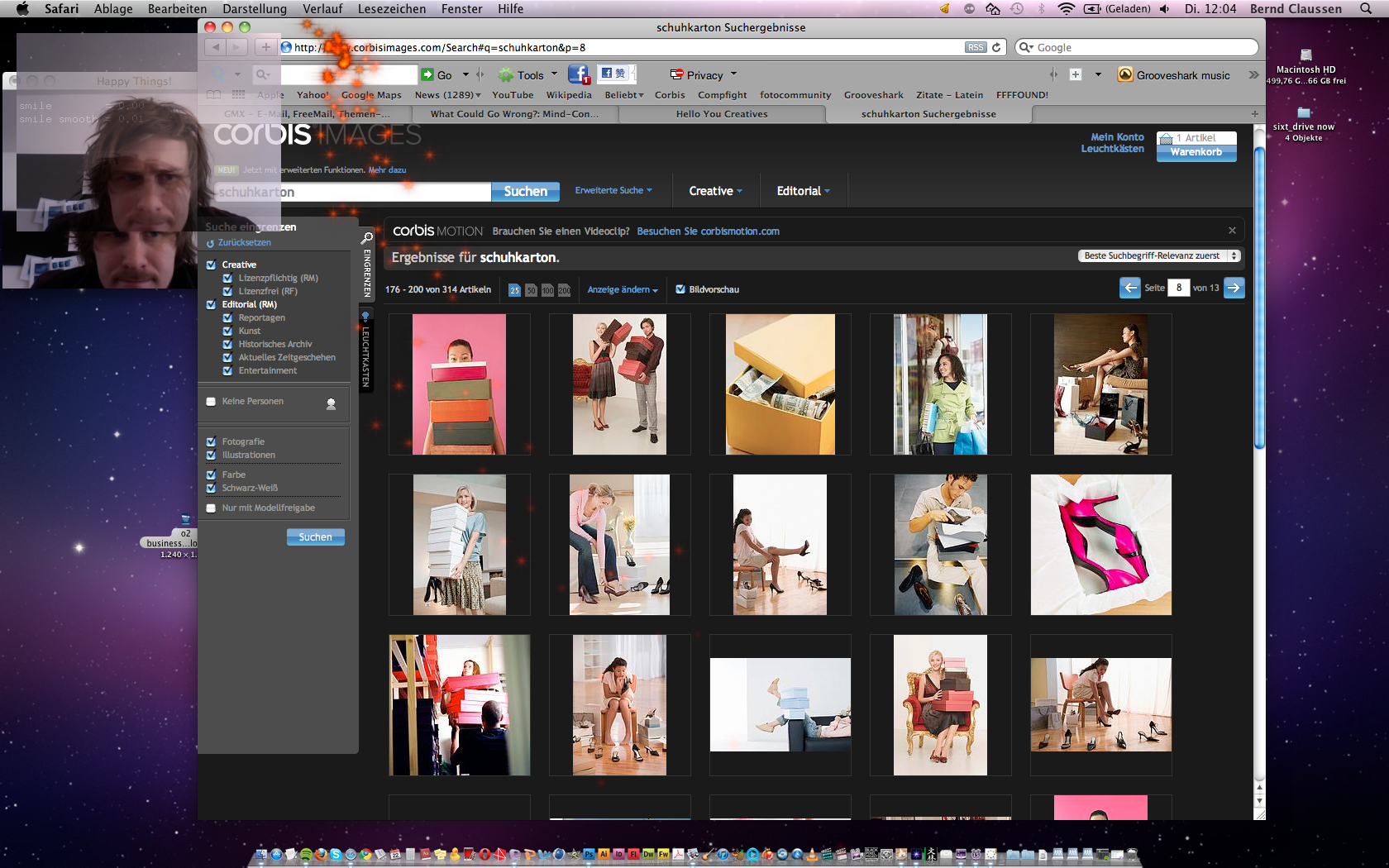Image resolution: width=1389 pixels, height=868 pixels.
Task: Switch to Hello You Creatives tab
Action: [721, 114]
